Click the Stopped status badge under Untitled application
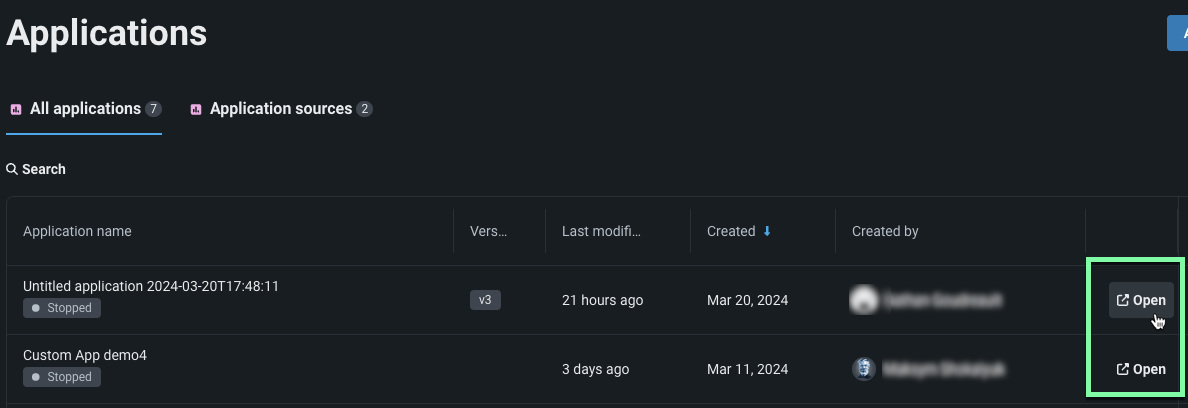This screenshot has width=1188, height=408. point(62,308)
